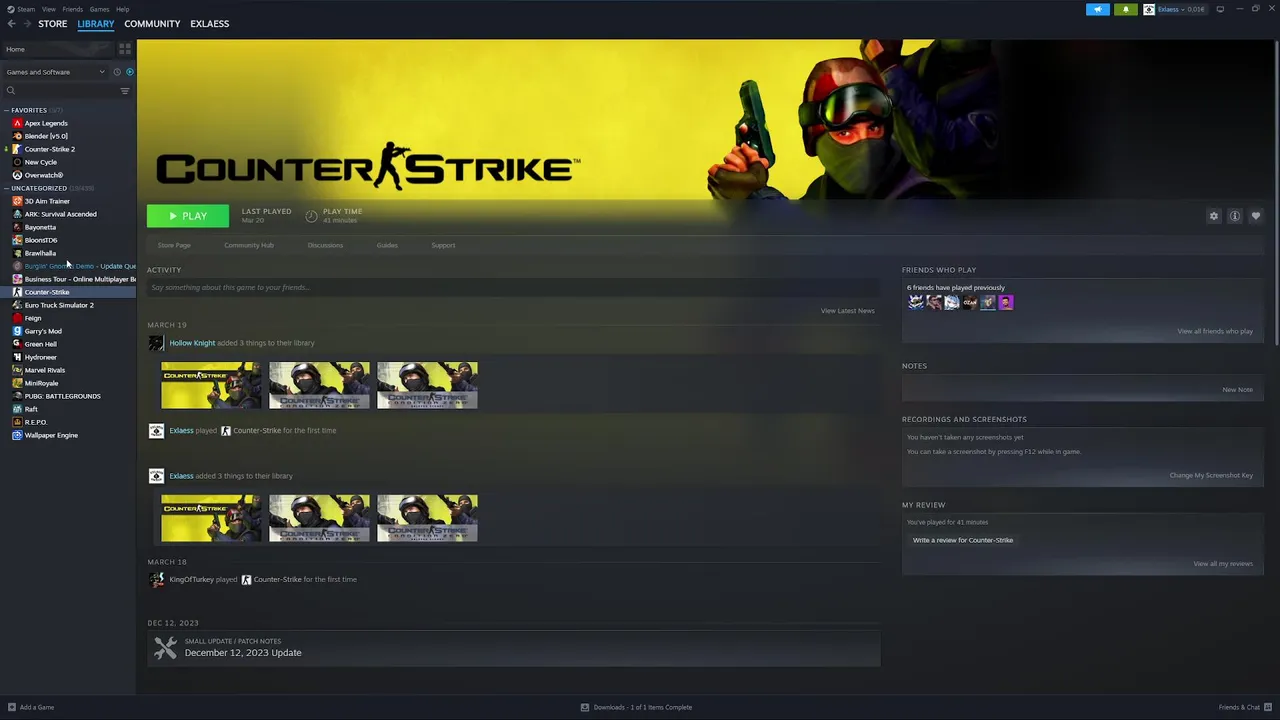Image resolution: width=1280 pixels, height=720 pixels.
Task: Switch to collections grid view icon
Action: click(x=125, y=48)
